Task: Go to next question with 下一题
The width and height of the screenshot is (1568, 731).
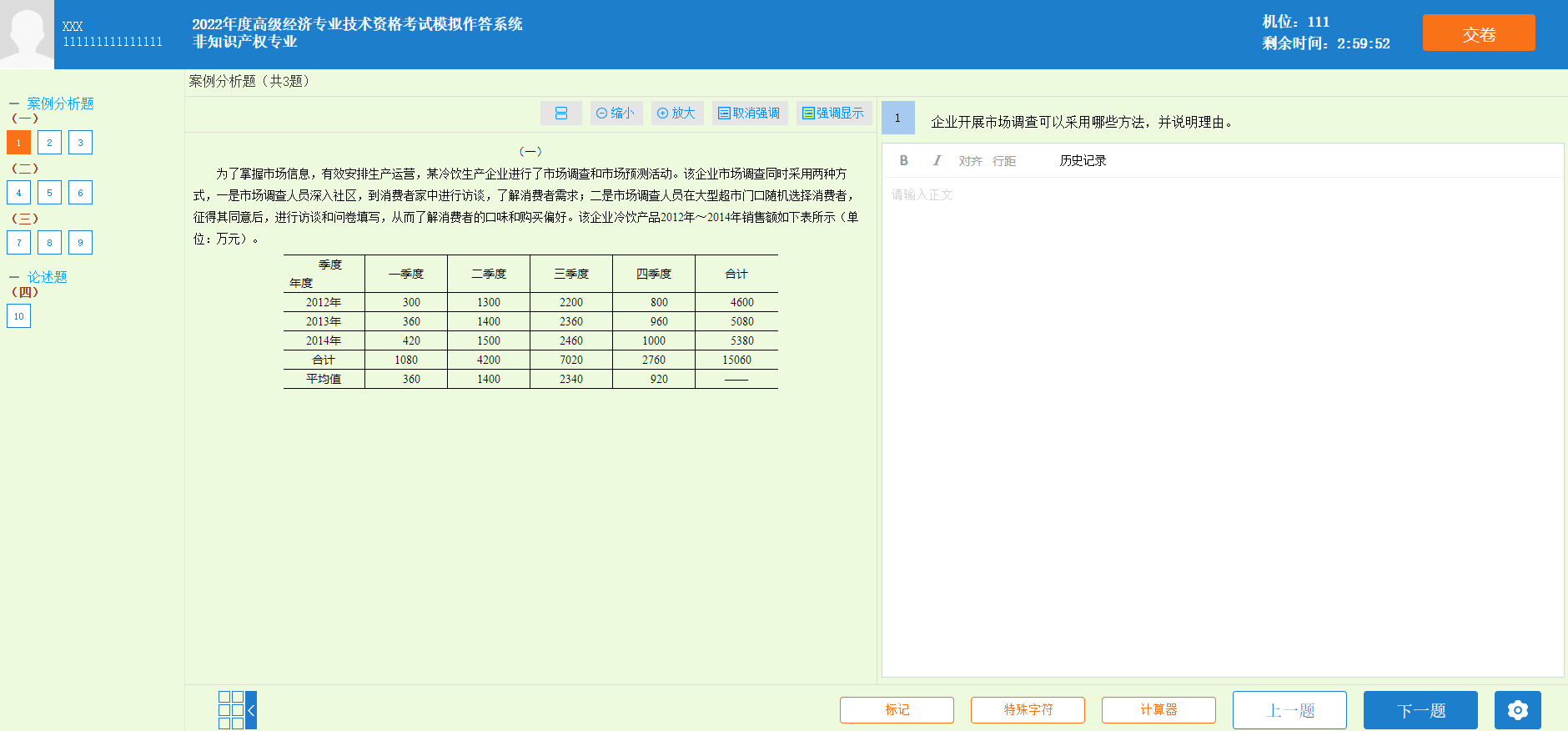Action: (1420, 710)
